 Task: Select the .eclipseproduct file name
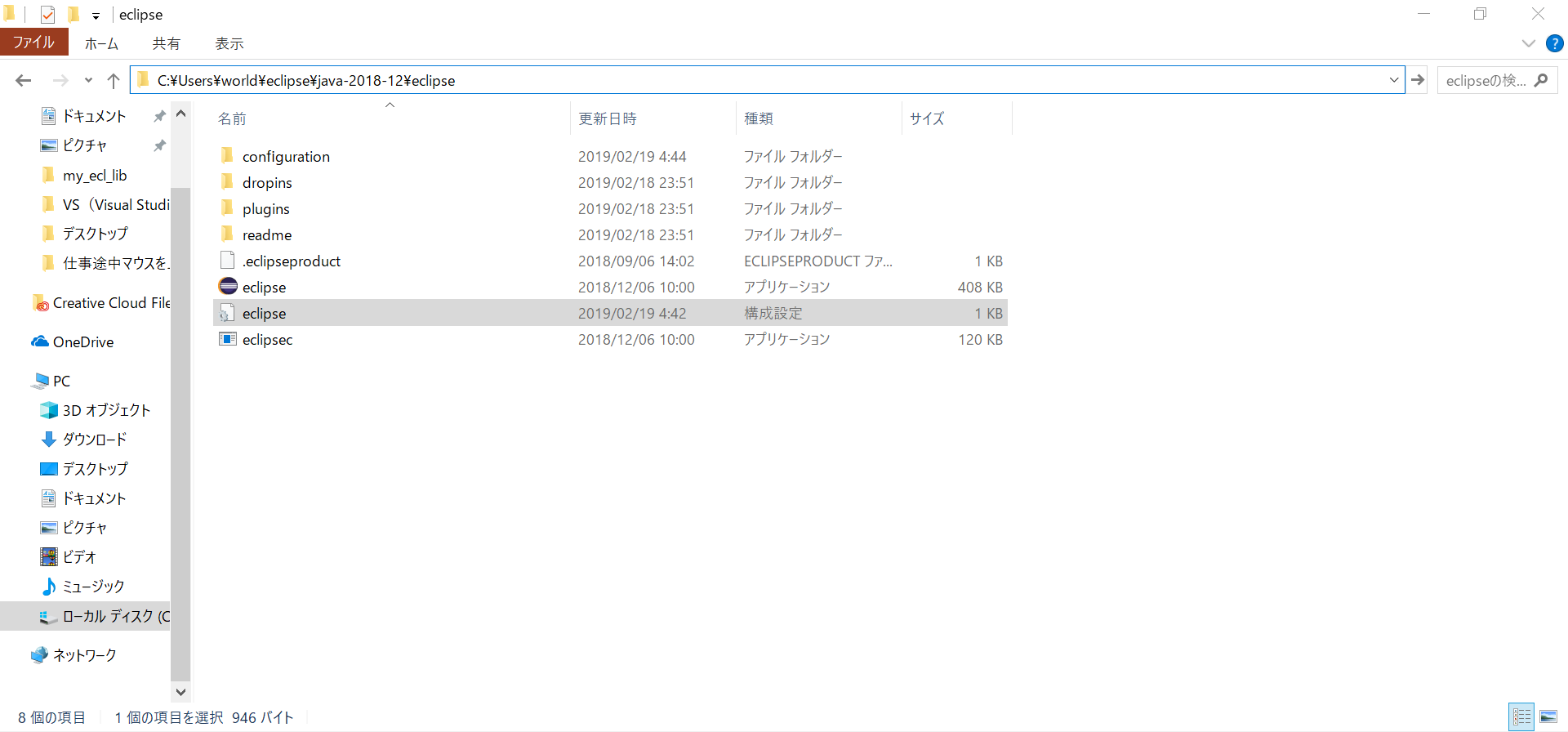292,261
